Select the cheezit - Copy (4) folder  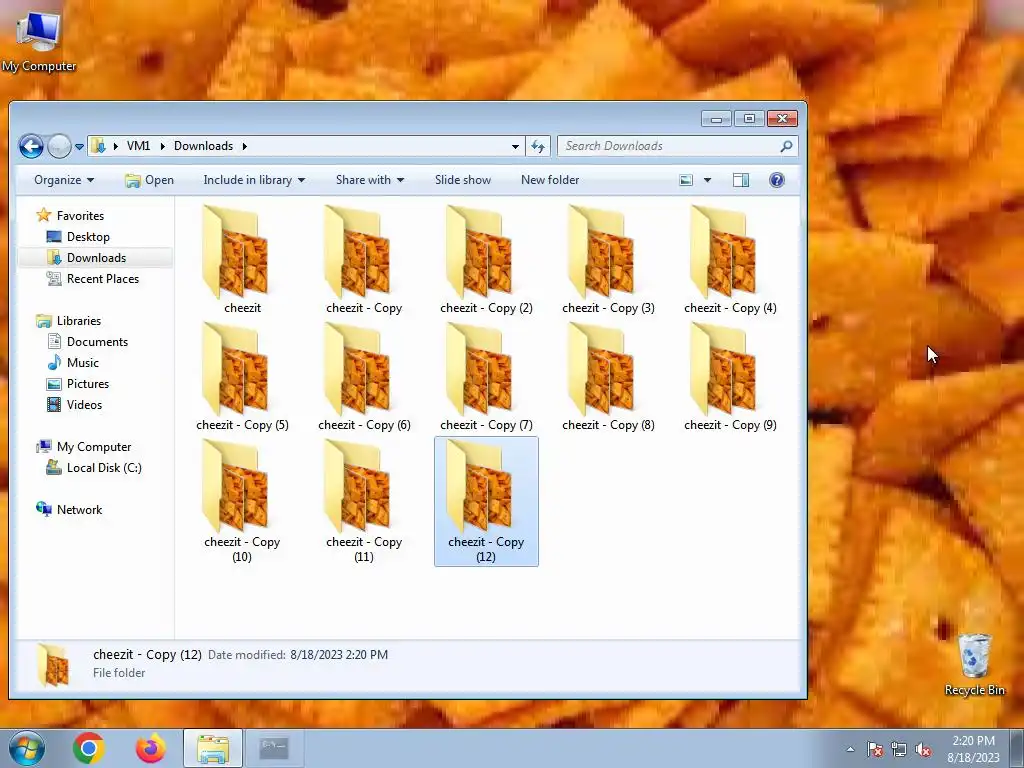(730, 260)
